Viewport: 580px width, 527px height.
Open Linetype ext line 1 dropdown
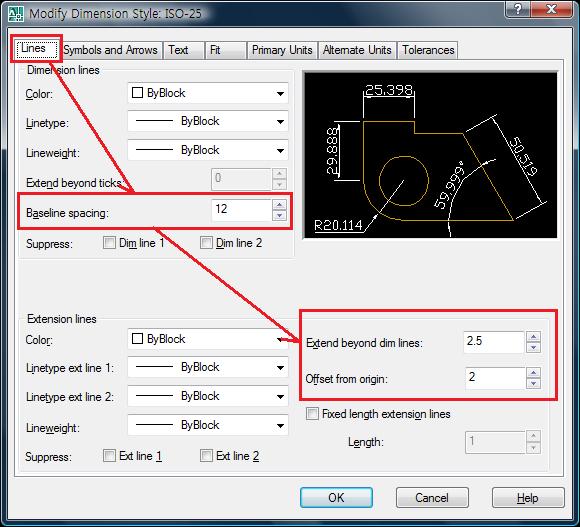[x=208, y=367]
